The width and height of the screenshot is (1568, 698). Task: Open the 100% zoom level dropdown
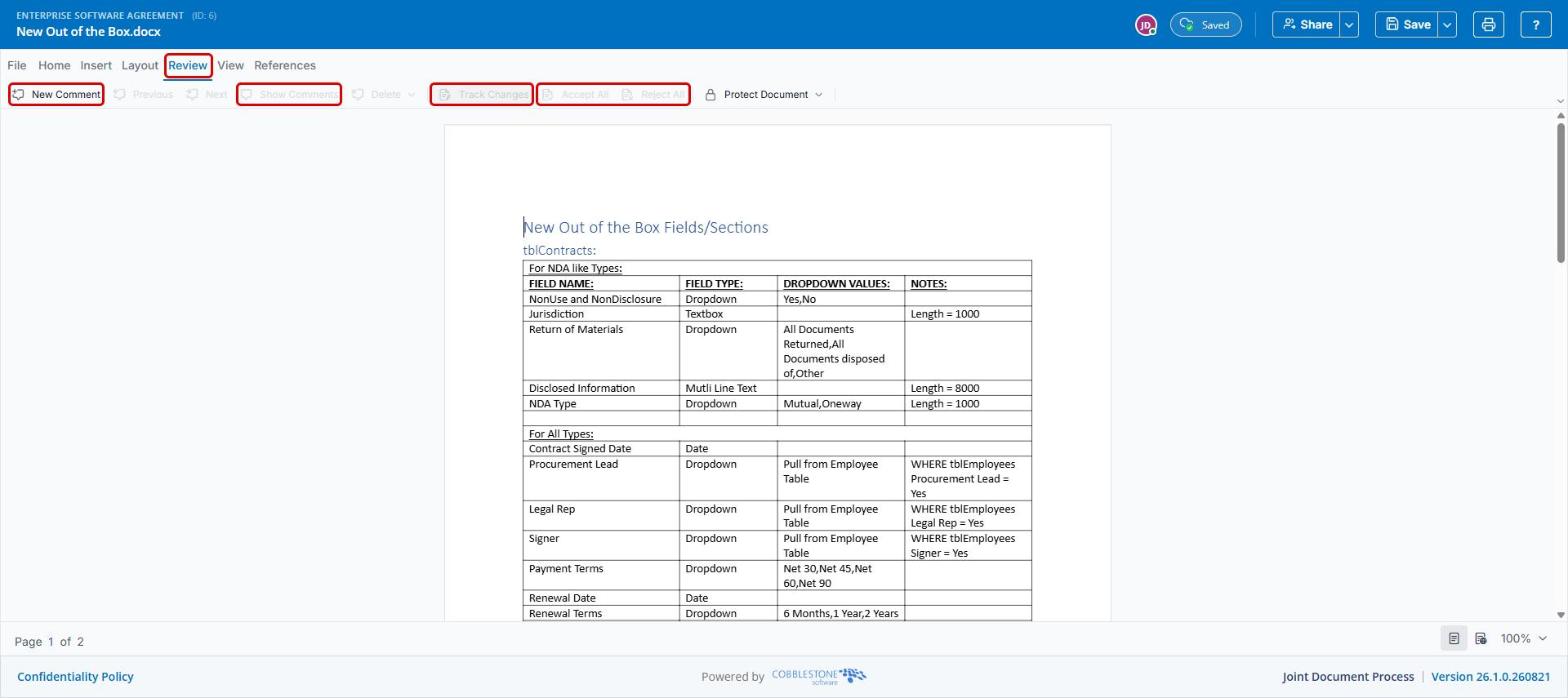point(1523,638)
